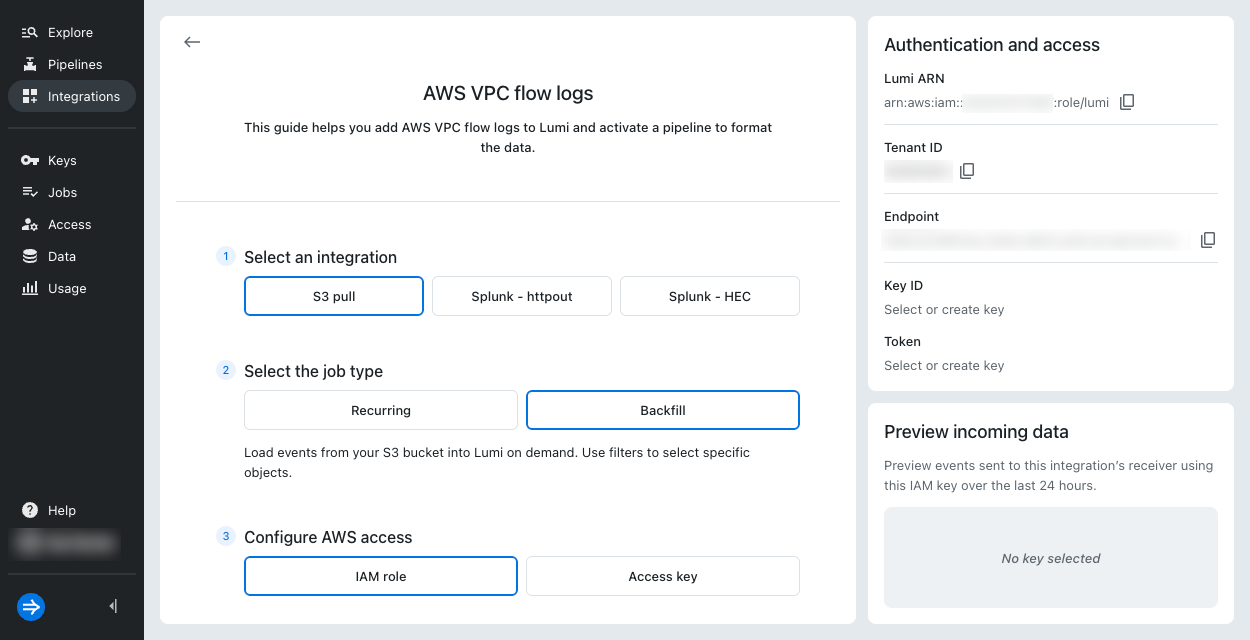Click the 'Select the job type' step title

coord(313,371)
